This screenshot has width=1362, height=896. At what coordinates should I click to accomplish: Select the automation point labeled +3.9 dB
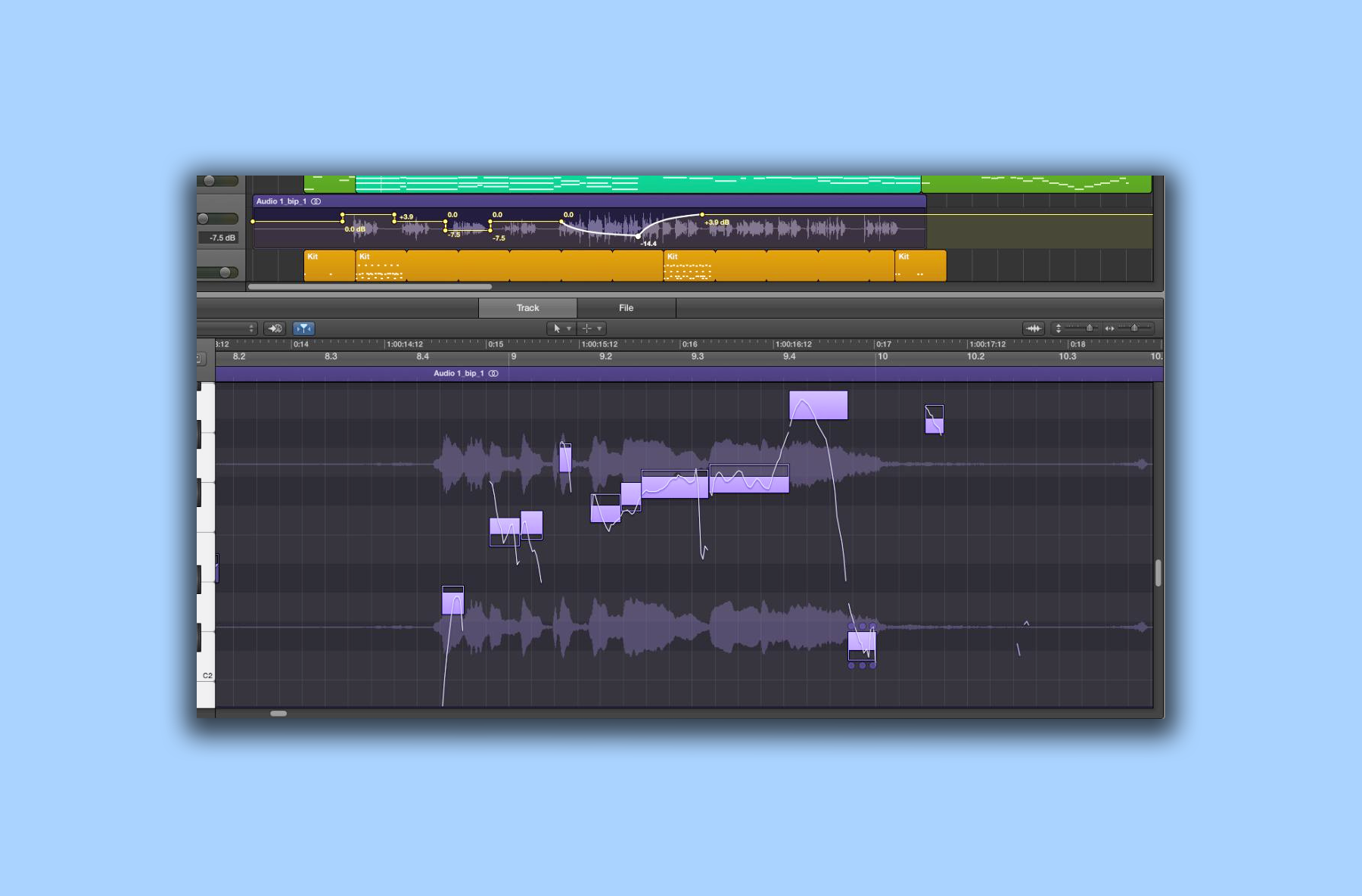702,215
